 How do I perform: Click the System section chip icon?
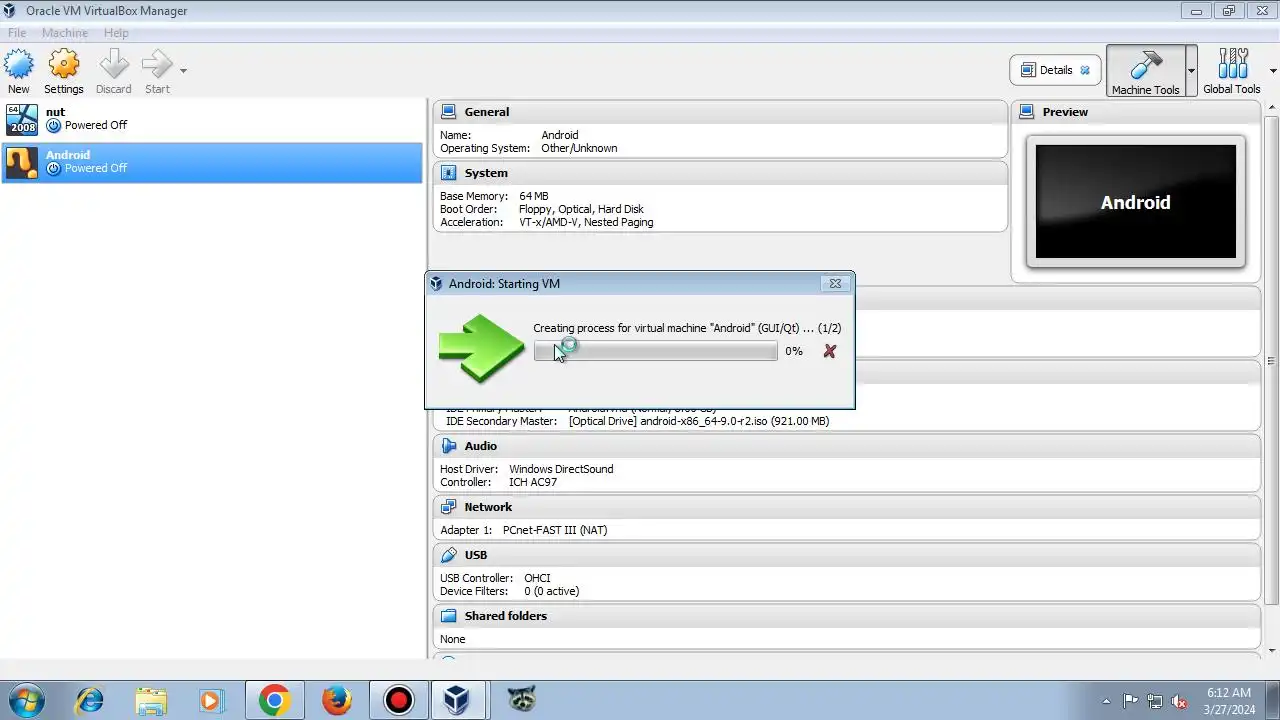point(449,173)
